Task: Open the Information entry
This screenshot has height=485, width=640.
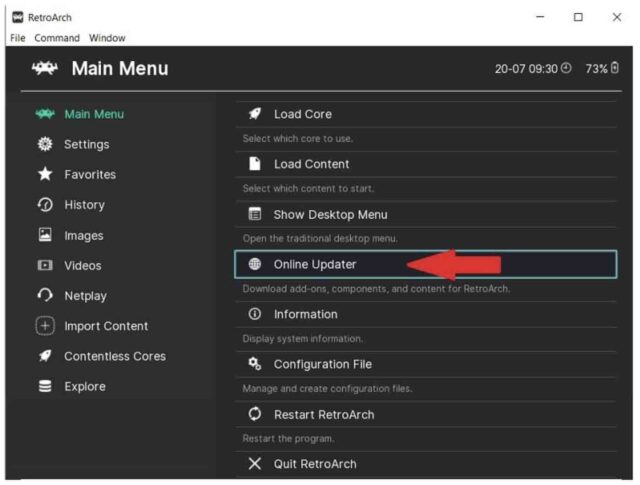Action: click(305, 314)
